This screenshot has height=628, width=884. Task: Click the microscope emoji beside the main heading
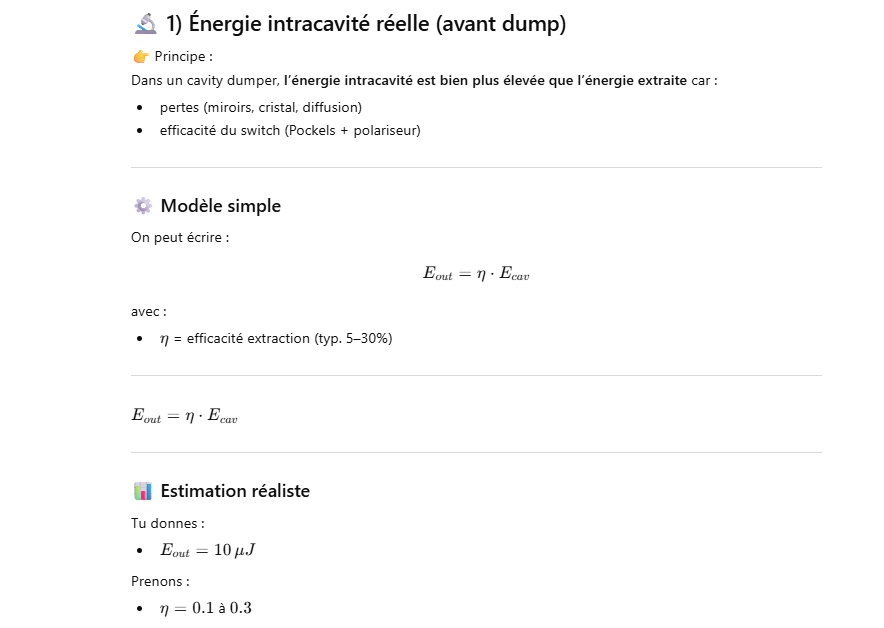coord(145,24)
